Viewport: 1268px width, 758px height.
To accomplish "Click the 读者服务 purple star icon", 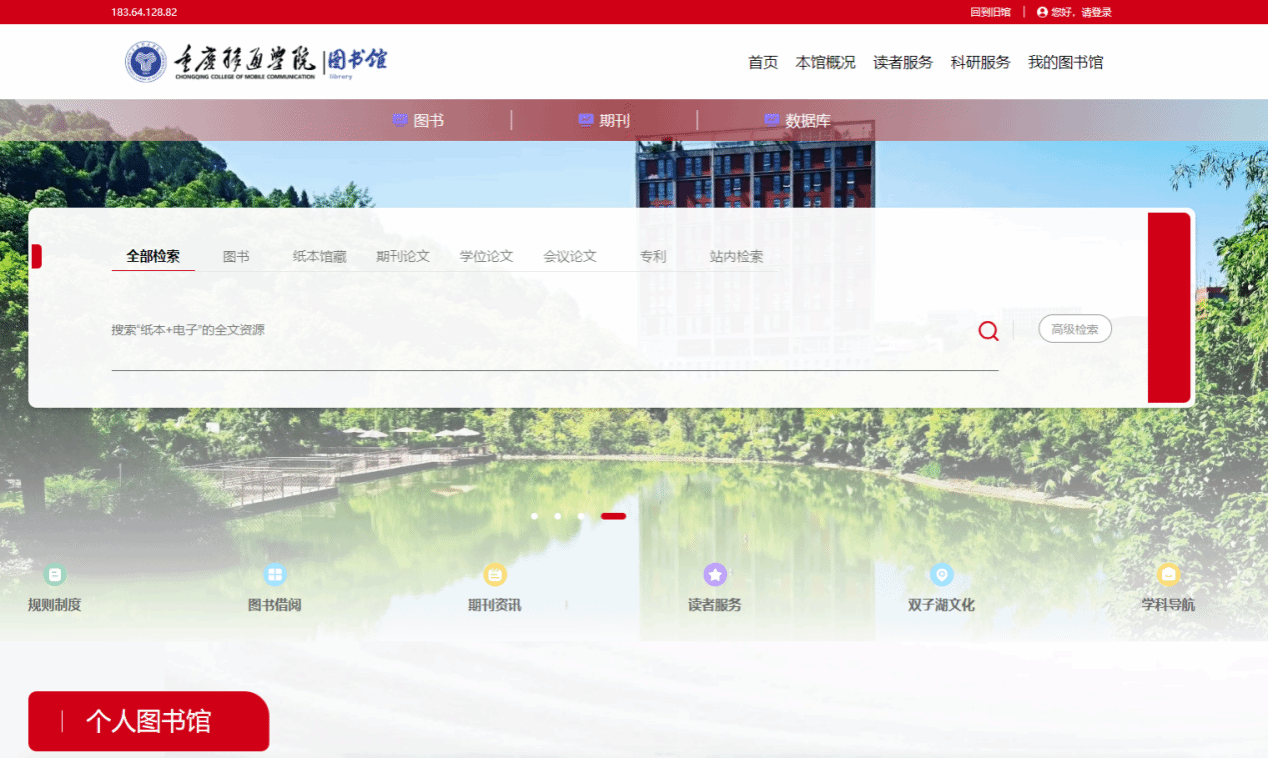I will point(715,575).
